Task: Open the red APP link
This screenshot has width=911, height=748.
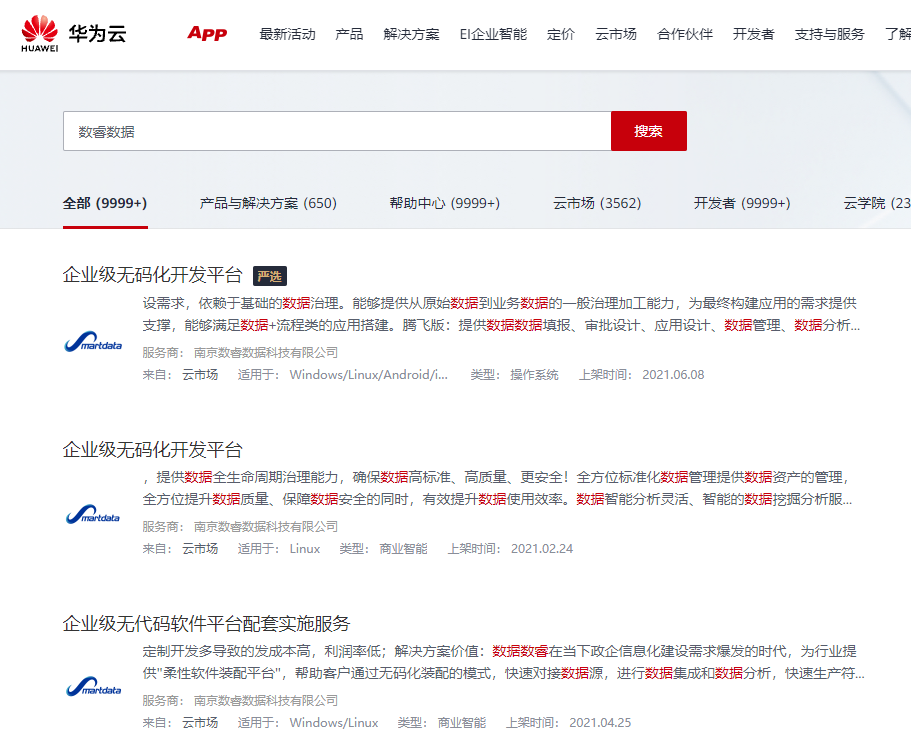Action: point(207,34)
